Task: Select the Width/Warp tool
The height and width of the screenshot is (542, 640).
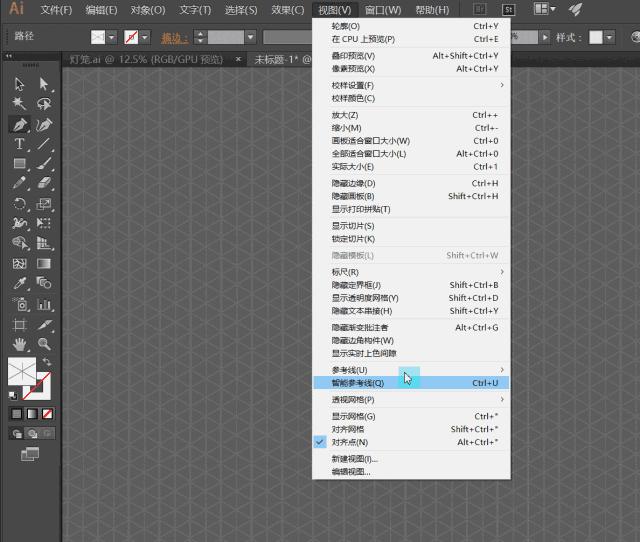Action: pos(19,223)
